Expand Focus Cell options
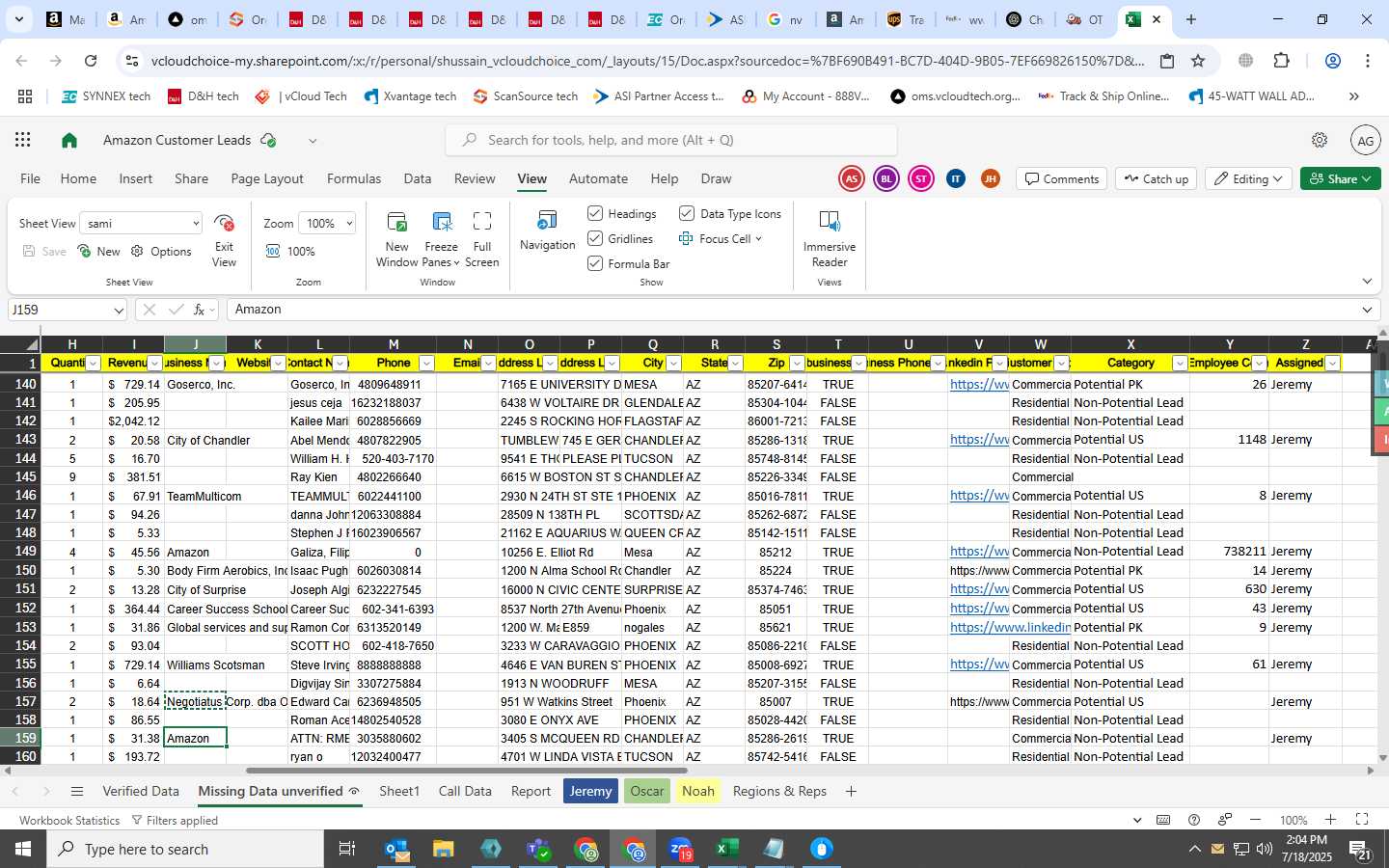This screenshot has width=1389, height=868. click(x=758, y=239)
